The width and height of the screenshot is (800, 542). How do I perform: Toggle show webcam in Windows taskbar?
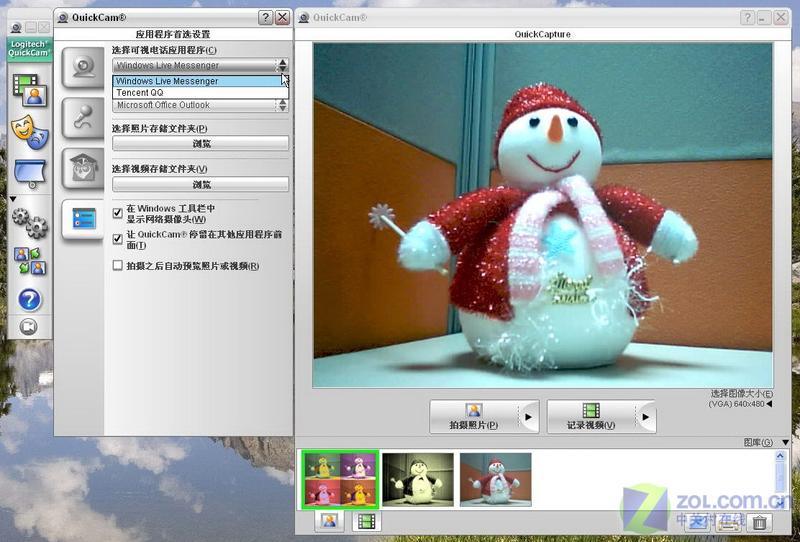(117, 213)
